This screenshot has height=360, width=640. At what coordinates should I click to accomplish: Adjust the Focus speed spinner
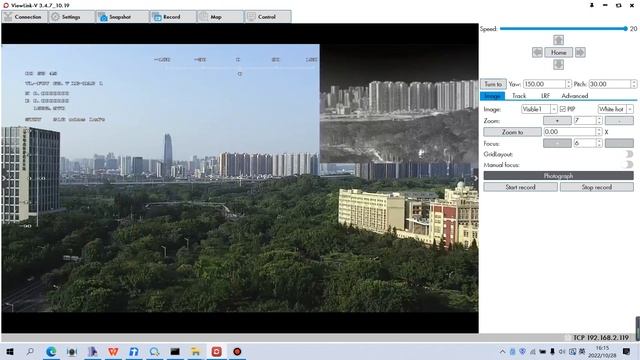click(599, 143)
